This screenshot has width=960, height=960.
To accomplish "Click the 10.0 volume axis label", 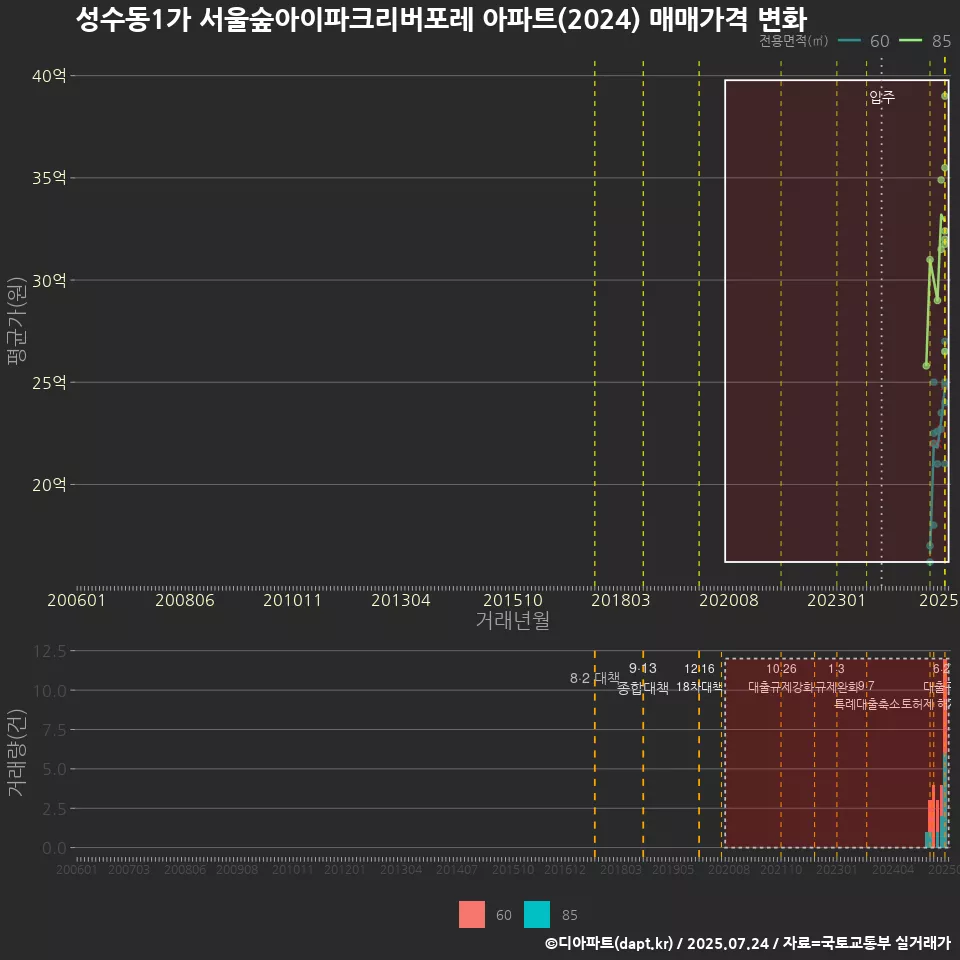I will pyautogui.click(x=50, y=691).
